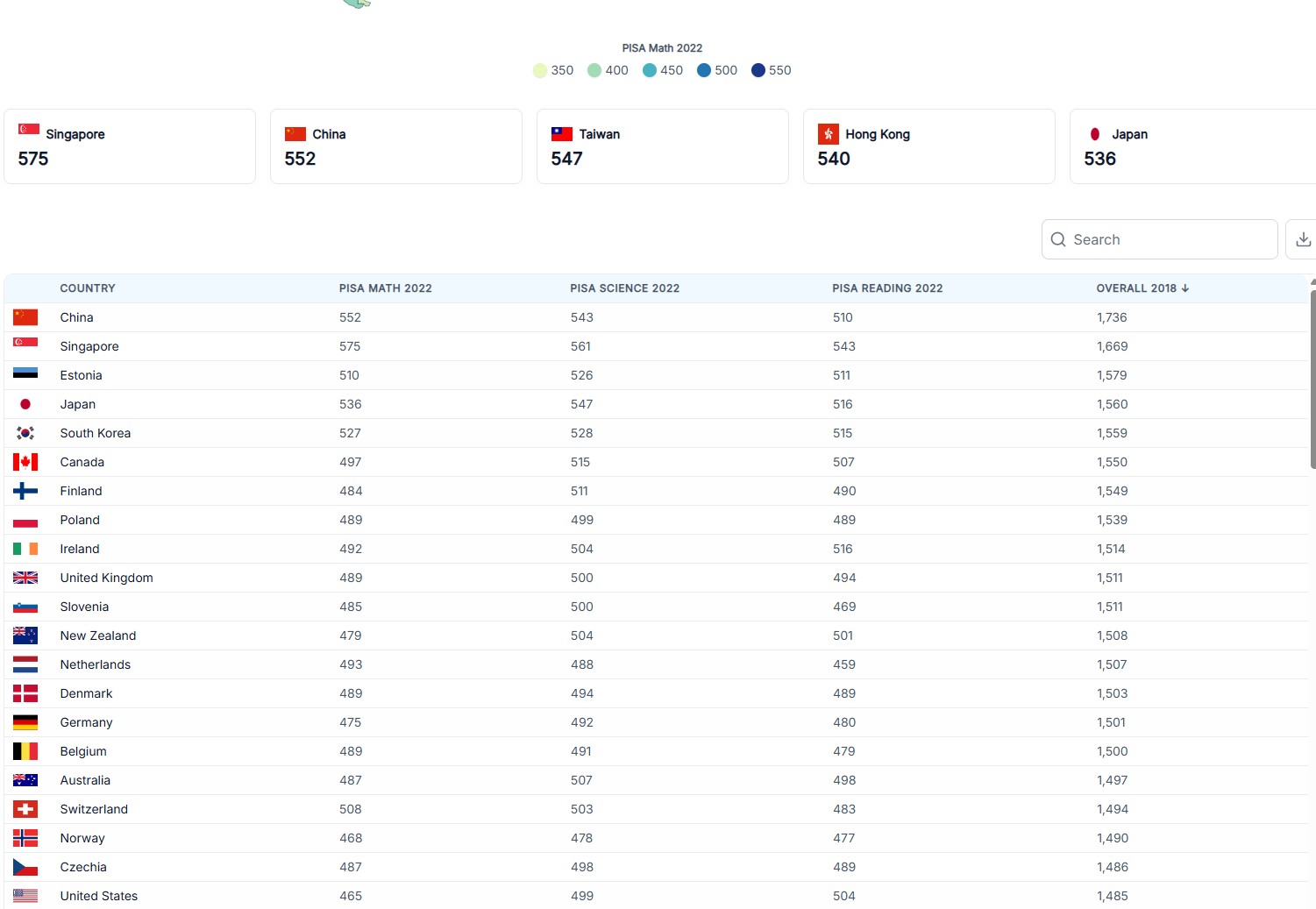Click Czechia's overall score 1,486
Image resolution: width=1316 pixels, height=909 pixels.
coord(1113,867)
